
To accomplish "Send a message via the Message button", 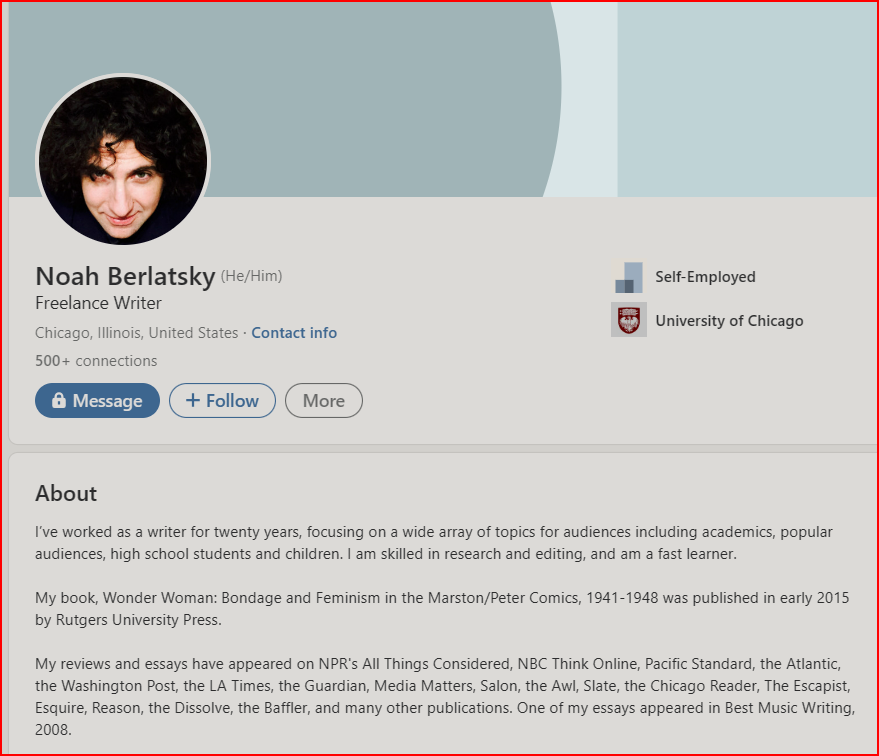I will [98, 400].
